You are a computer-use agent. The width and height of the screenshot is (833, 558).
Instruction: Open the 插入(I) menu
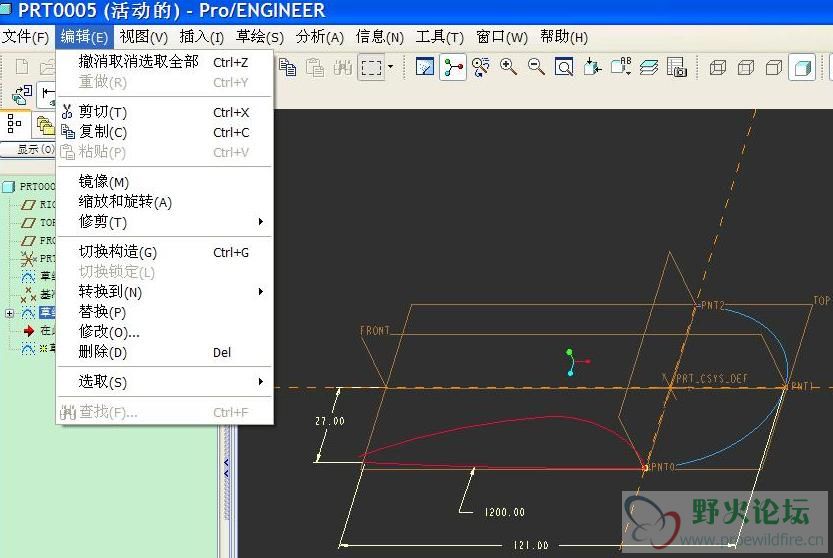pyautogui.click(x=202, y=37)
